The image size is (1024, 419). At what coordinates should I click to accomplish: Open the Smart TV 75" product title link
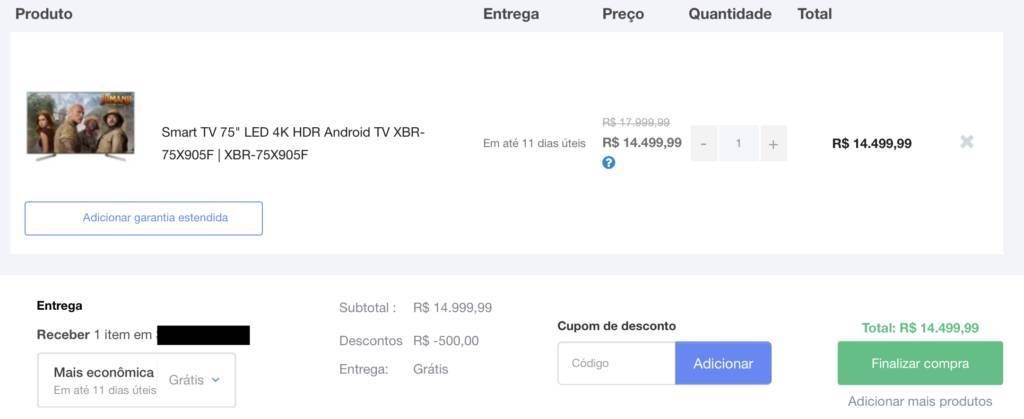[x=293, y=144]
